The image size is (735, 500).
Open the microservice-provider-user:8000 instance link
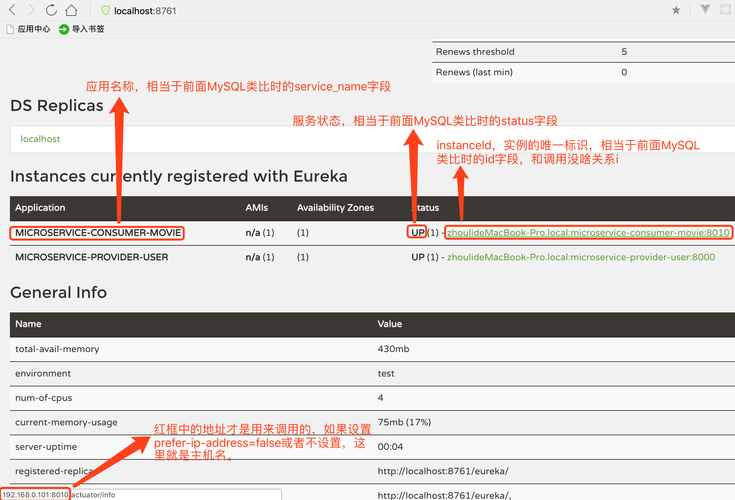(x=580, y=257)
